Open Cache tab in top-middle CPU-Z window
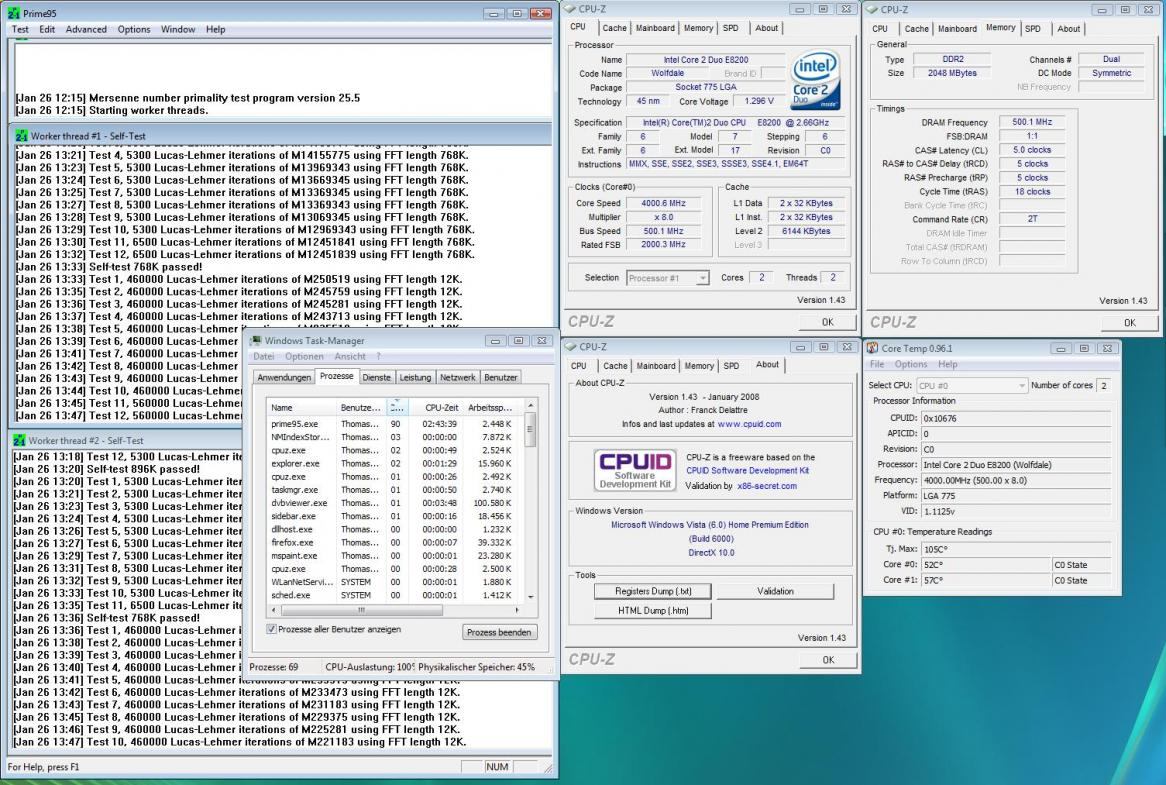 (x=614, y=28)
